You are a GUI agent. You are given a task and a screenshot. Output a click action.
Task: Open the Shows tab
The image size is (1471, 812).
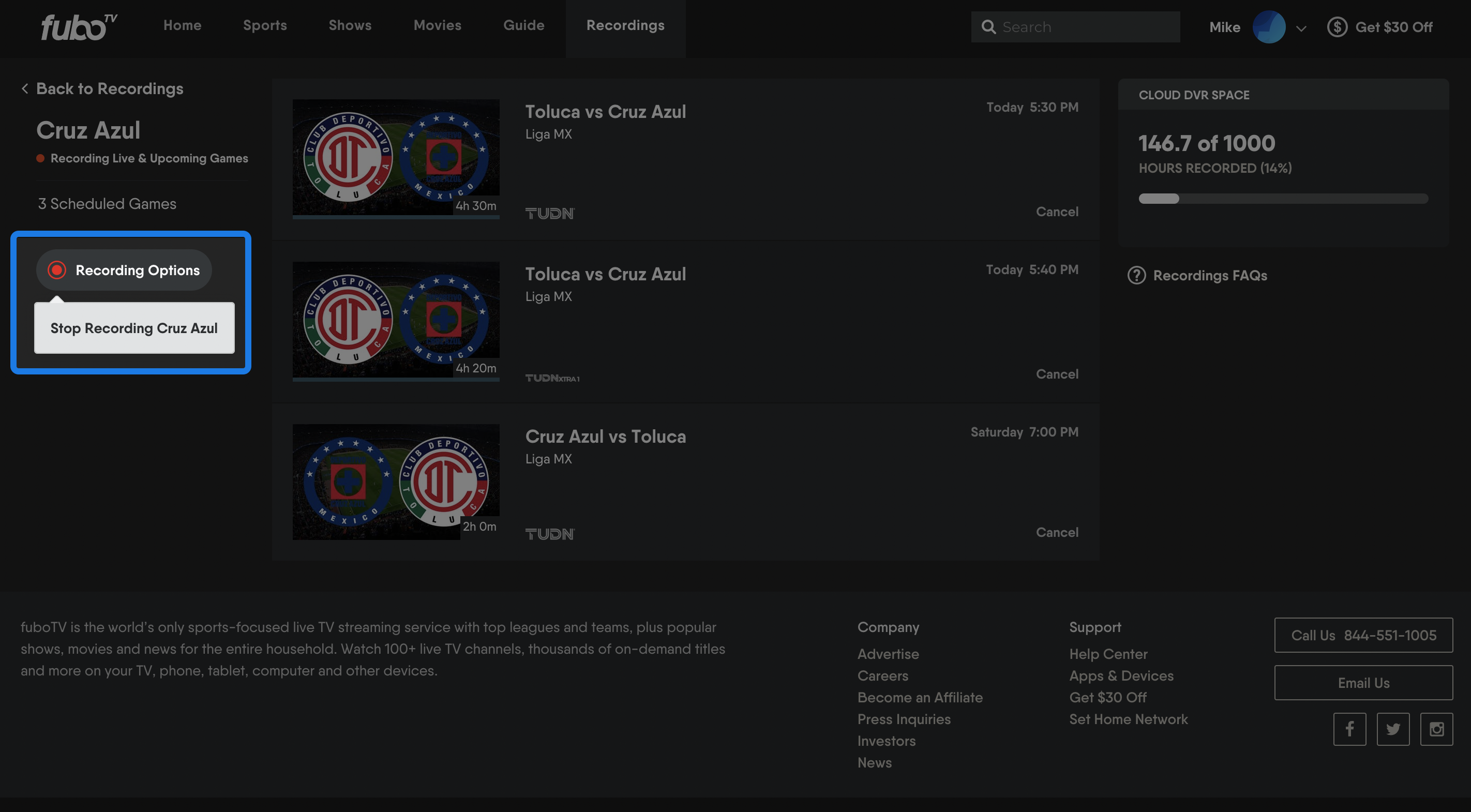point(350,25)
